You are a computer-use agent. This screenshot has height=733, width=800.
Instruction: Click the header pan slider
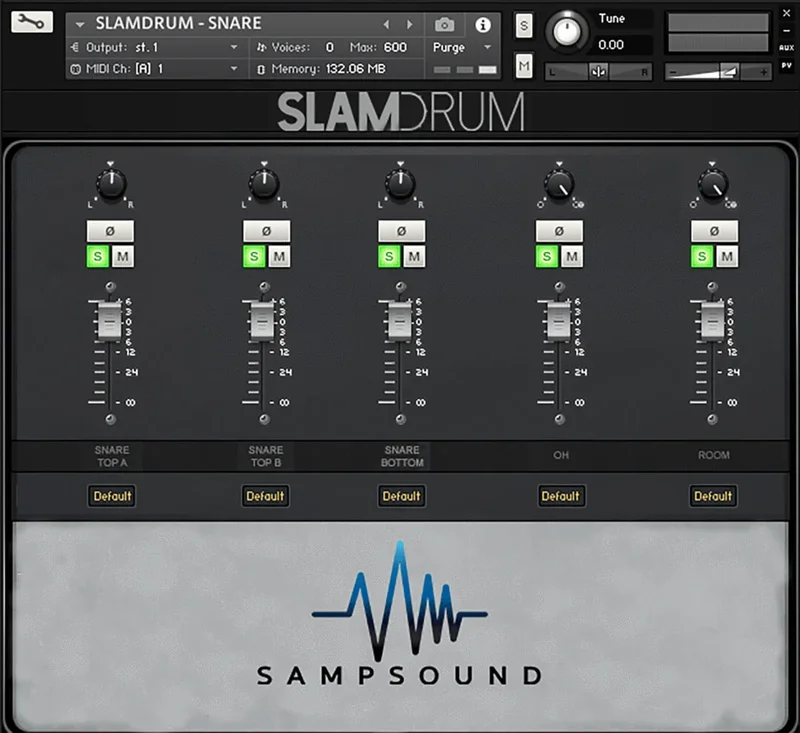pos(598,72)
